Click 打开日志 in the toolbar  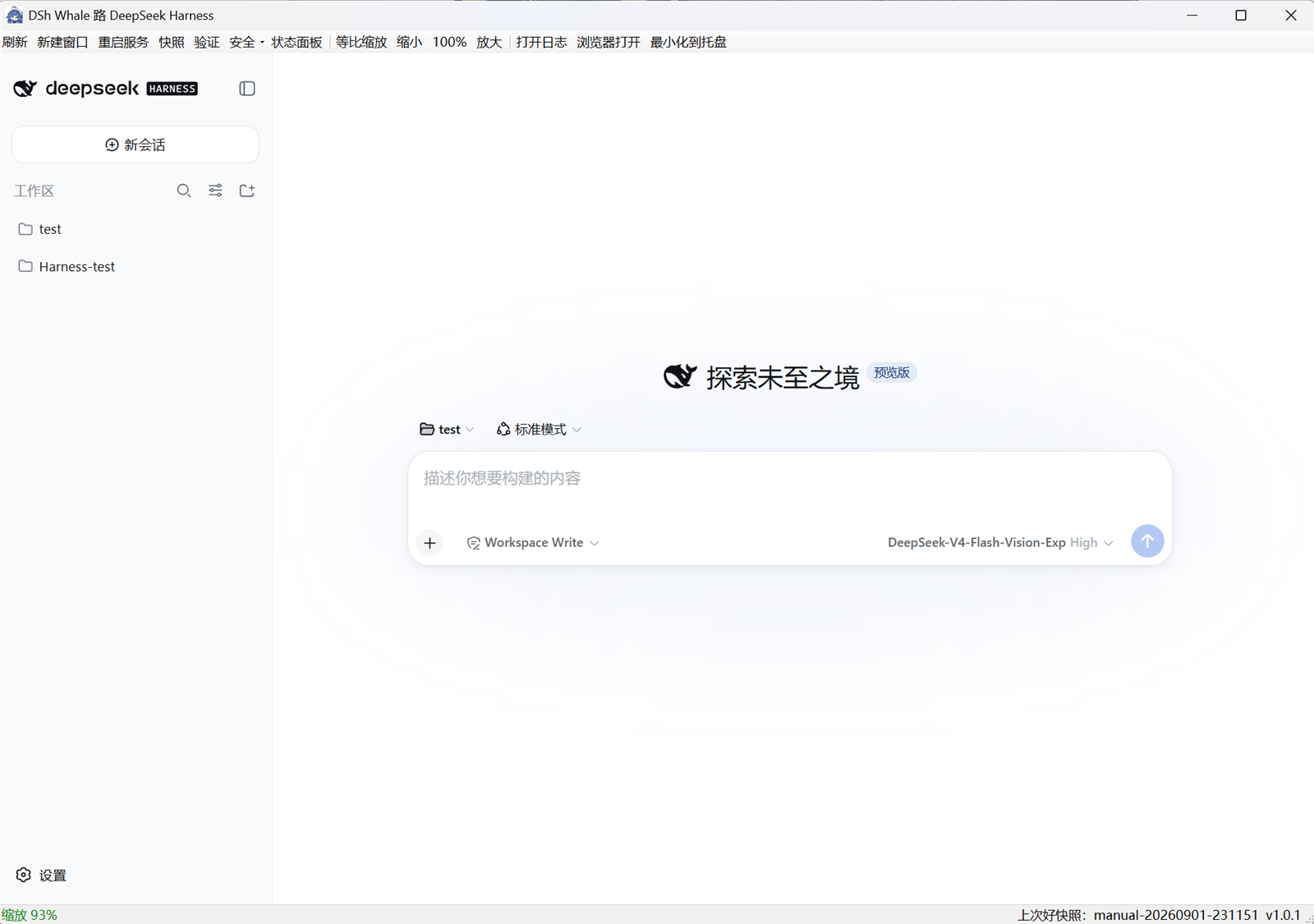(541, 43)
